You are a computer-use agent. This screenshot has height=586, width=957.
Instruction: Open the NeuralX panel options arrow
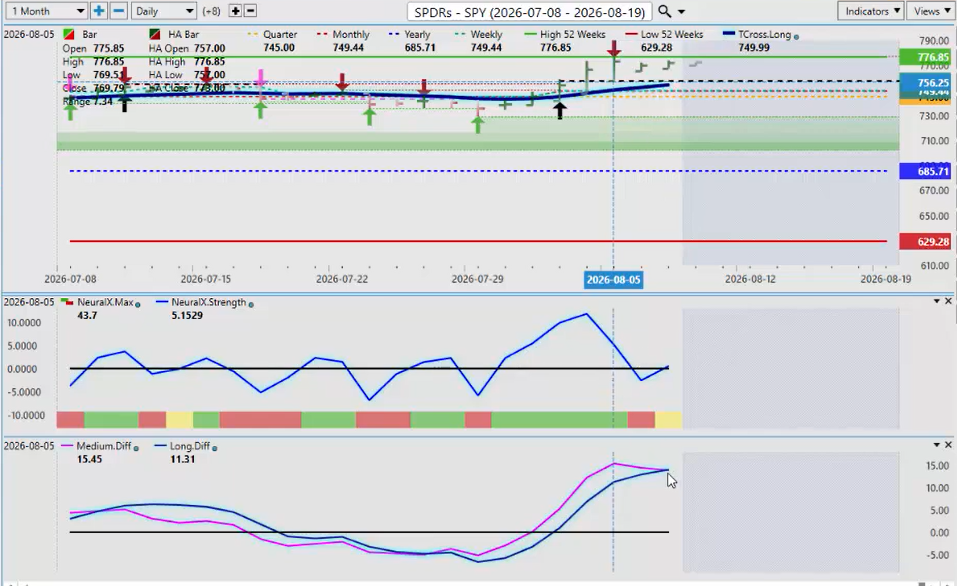[937, 301]
